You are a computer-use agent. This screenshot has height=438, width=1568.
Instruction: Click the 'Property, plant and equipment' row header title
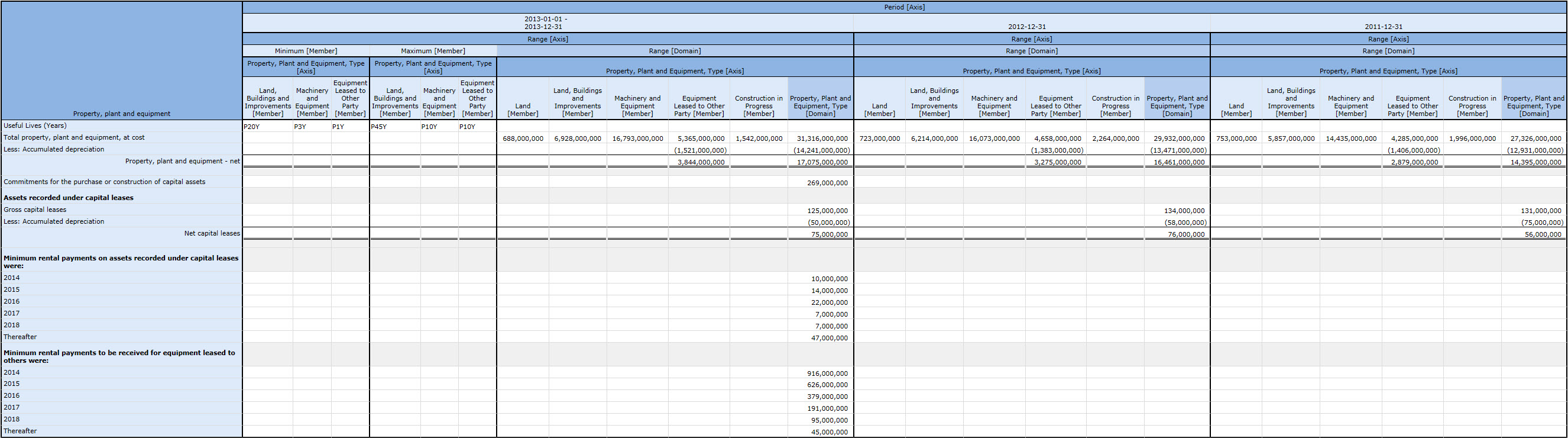122,114
